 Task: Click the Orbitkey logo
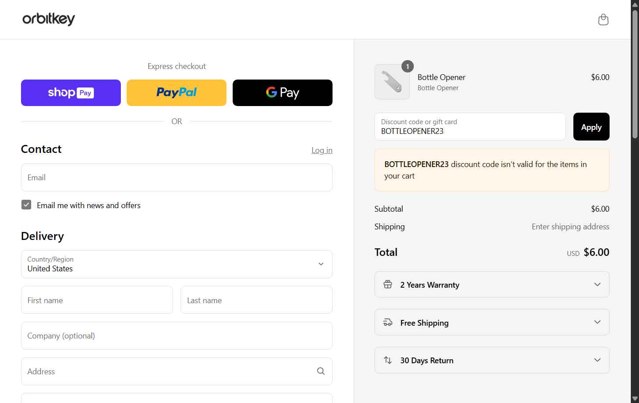tap(48, 19)
